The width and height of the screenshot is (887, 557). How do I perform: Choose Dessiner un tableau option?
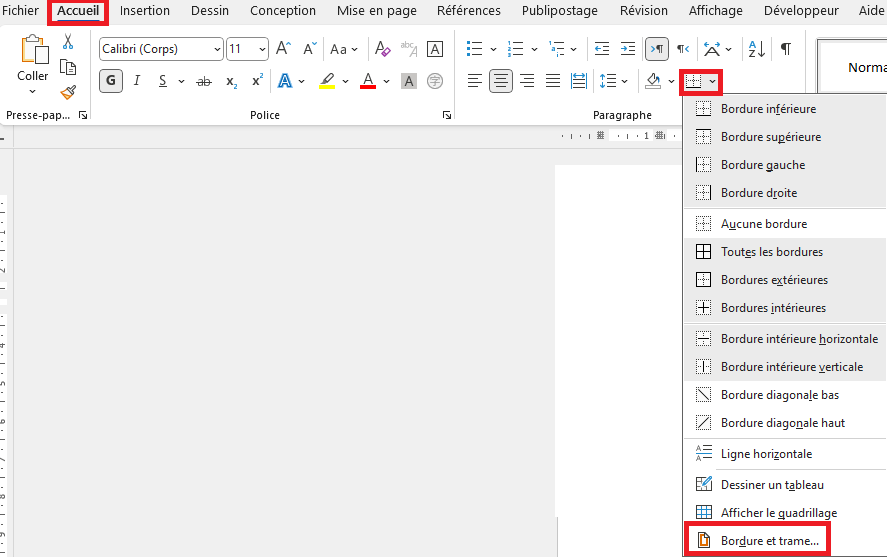[x=785, y=485]
